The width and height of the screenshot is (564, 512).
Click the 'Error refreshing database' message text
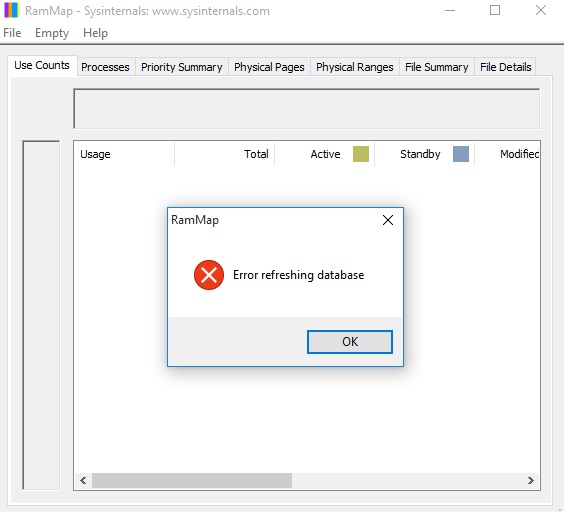(x=299, y=275)
